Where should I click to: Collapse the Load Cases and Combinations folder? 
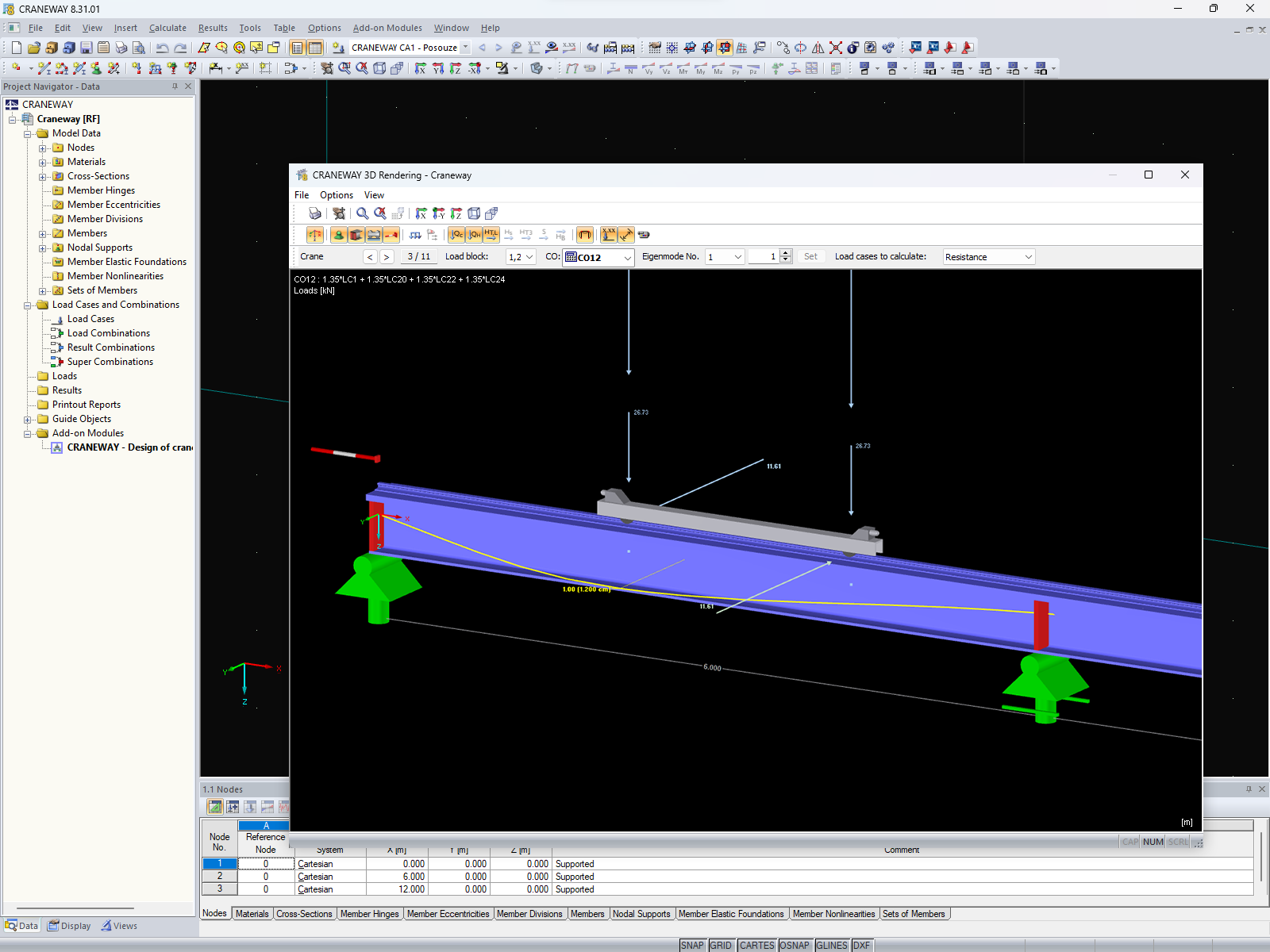coord(28,305)
